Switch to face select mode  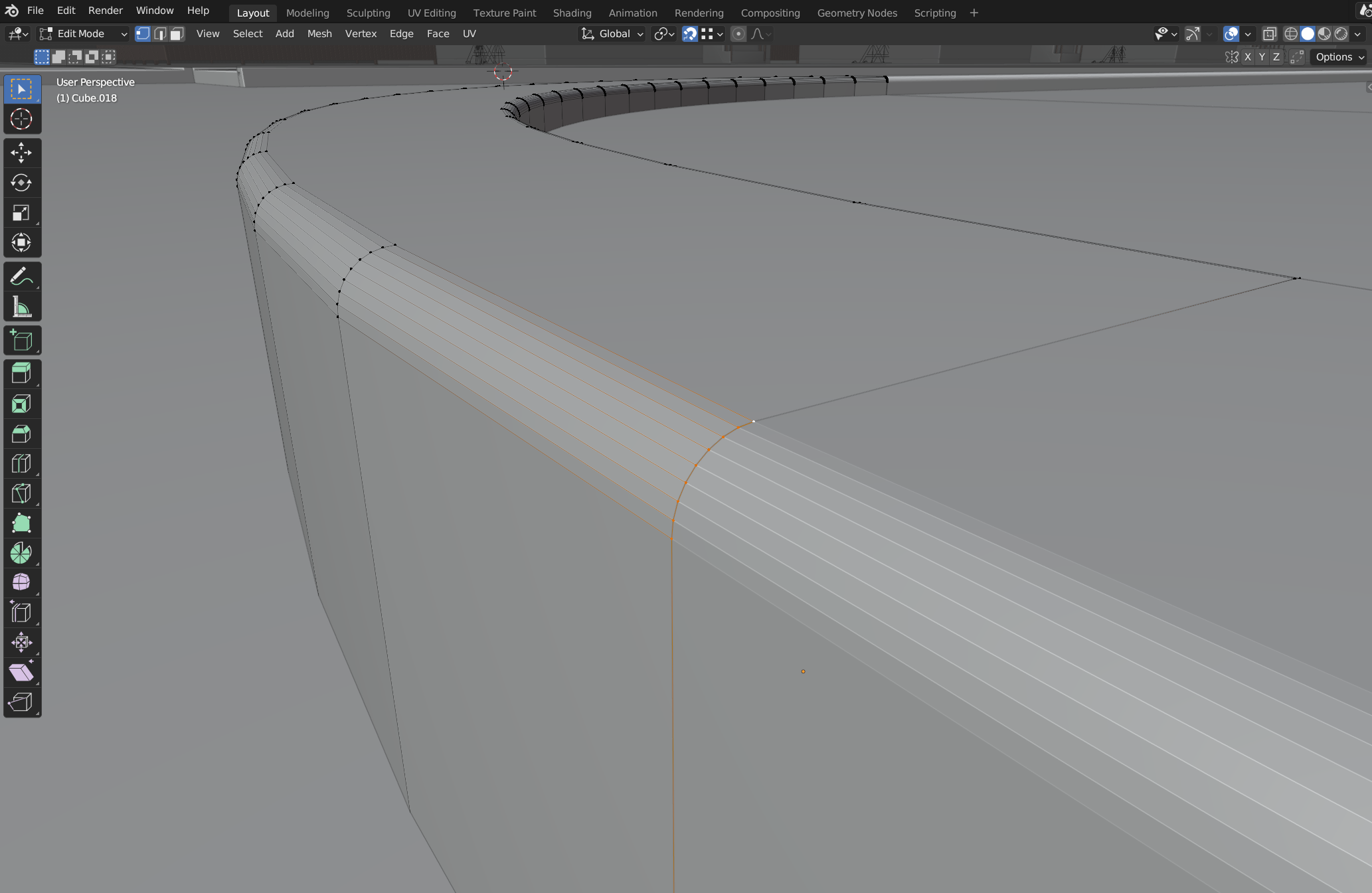tap(175, 34)
